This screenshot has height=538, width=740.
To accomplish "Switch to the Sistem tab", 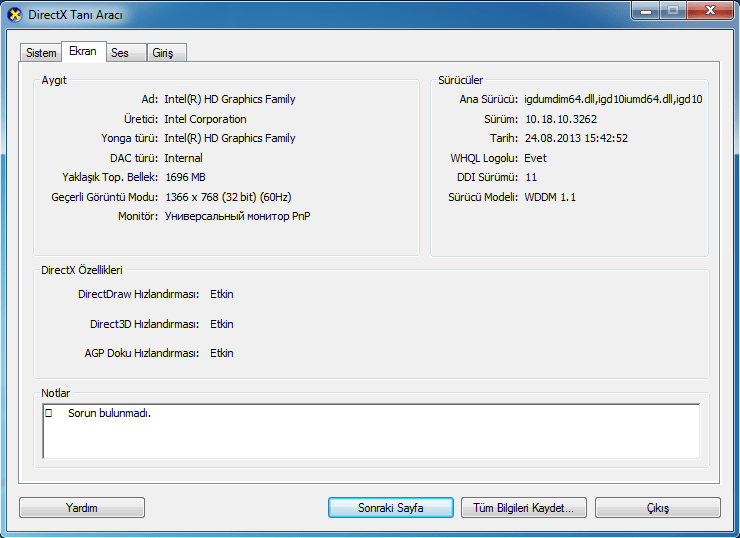I will [41, 52].
